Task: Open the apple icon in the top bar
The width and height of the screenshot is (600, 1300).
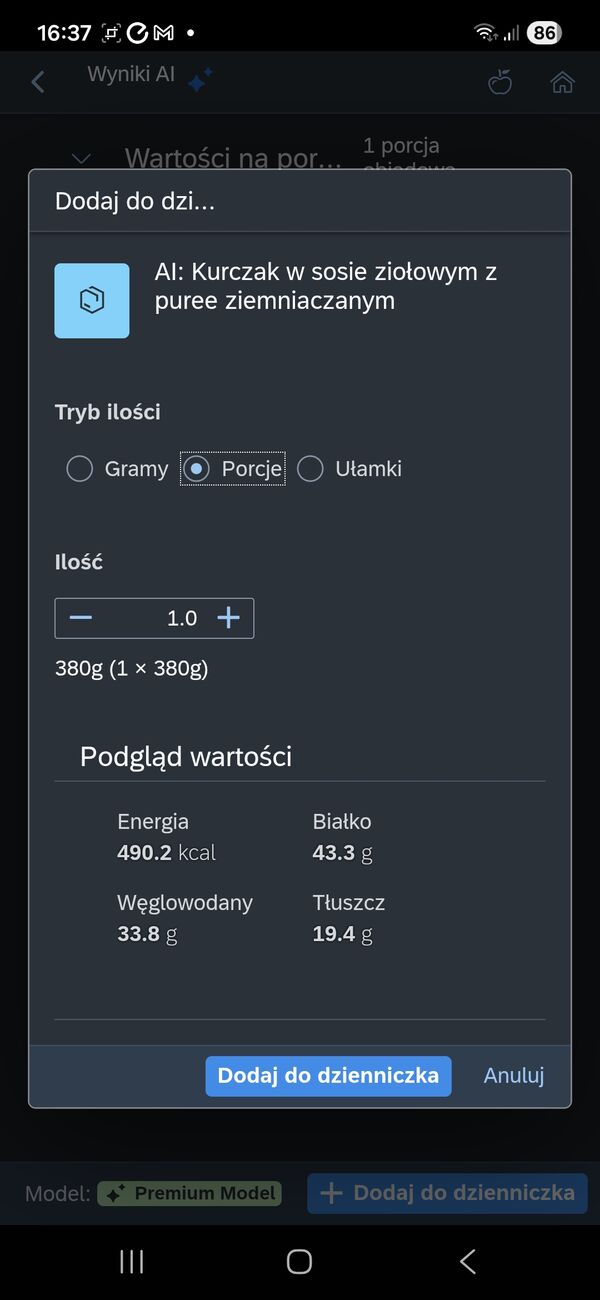Action: click(500, 82)
